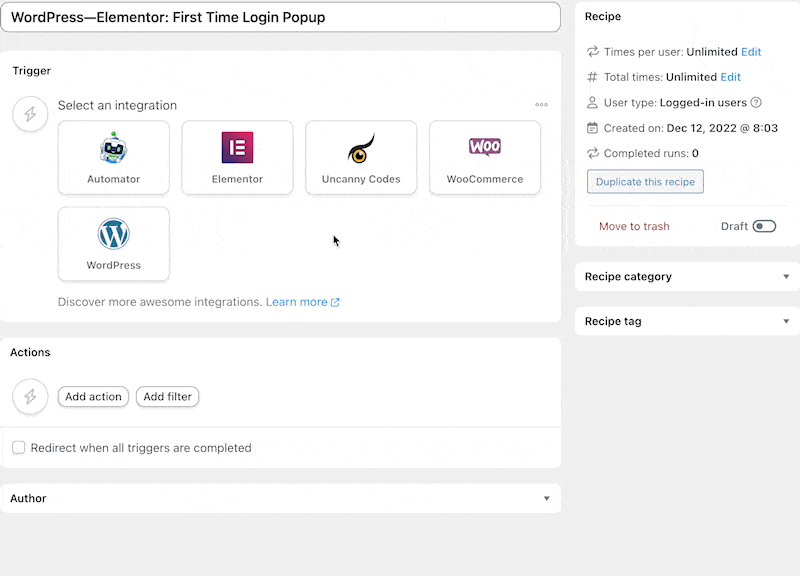The height and width of the screenshot is (576, 800).
Task: Open the trigger options ellipsis menu
Action: click(541, 104)
